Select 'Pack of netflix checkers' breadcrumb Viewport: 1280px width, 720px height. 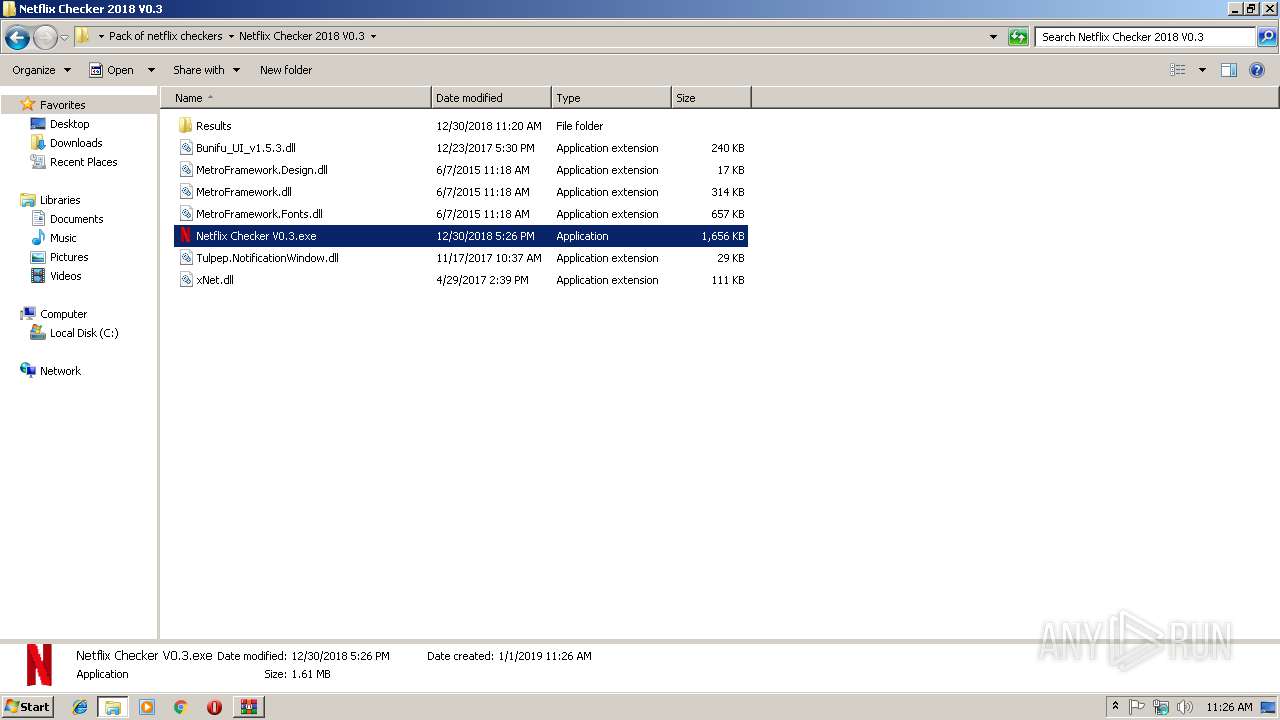[165, 36]
